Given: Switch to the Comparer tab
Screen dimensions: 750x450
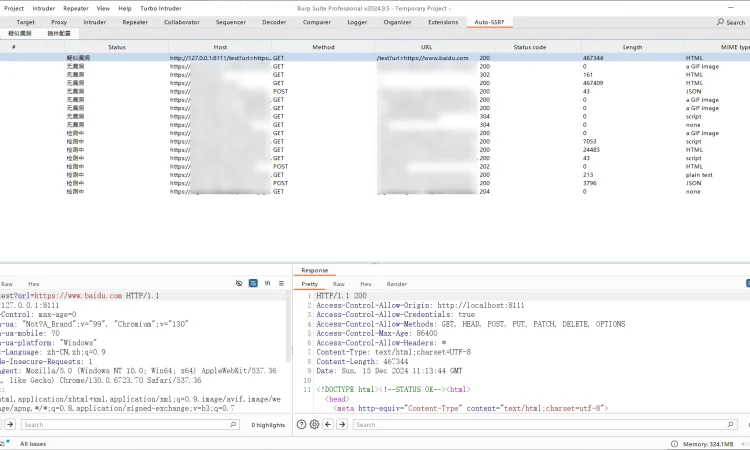Looking at the screenshot, I should [x=317, y=22].
